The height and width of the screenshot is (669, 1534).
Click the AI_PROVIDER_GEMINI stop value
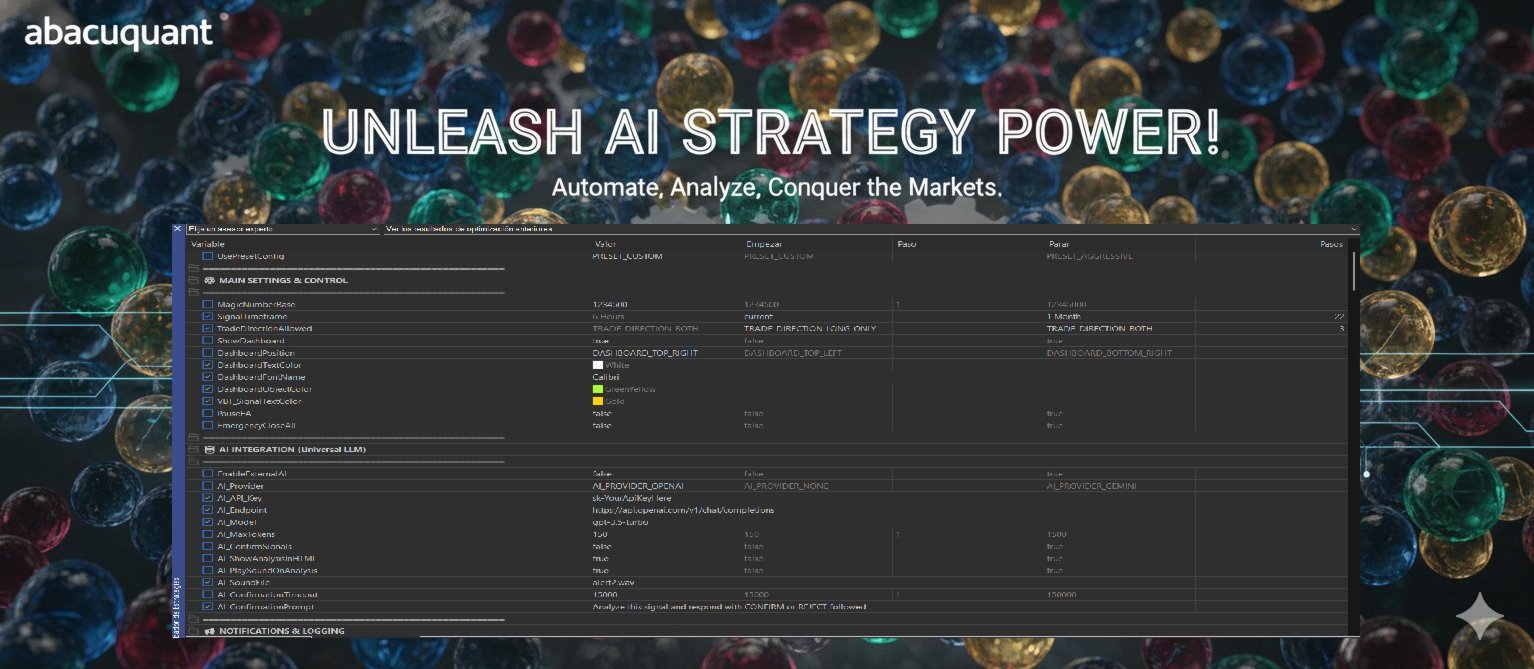click(x=1091, y=485)
